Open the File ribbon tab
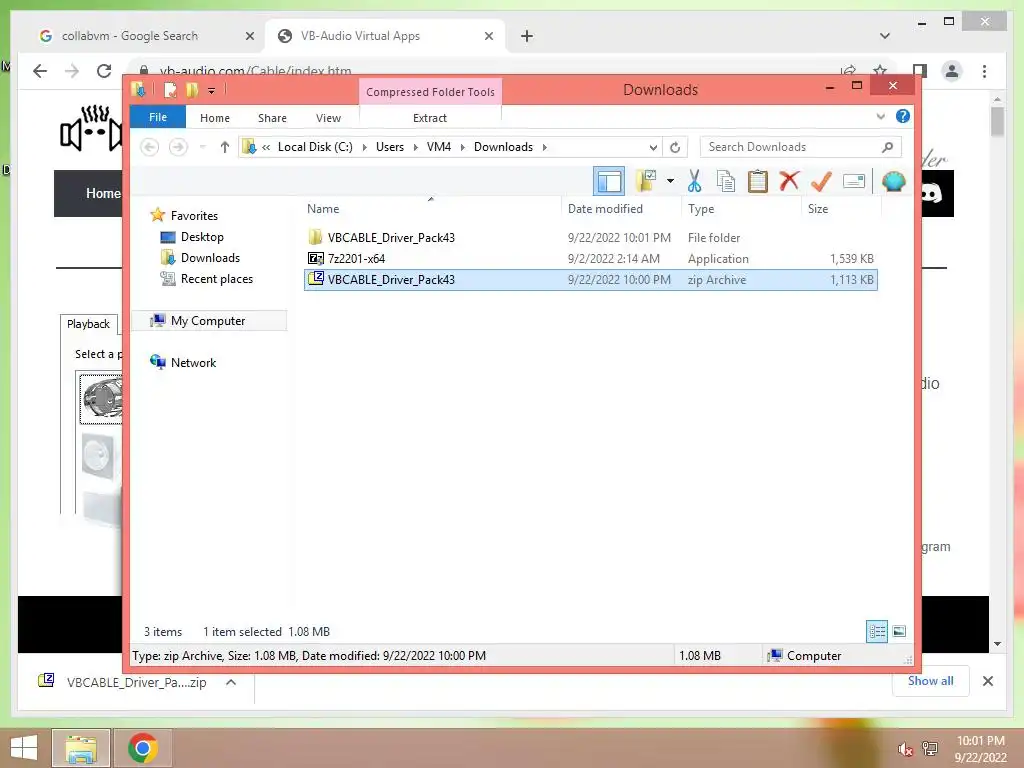This screenshot has width=1024, height=768. coord(158,117)
